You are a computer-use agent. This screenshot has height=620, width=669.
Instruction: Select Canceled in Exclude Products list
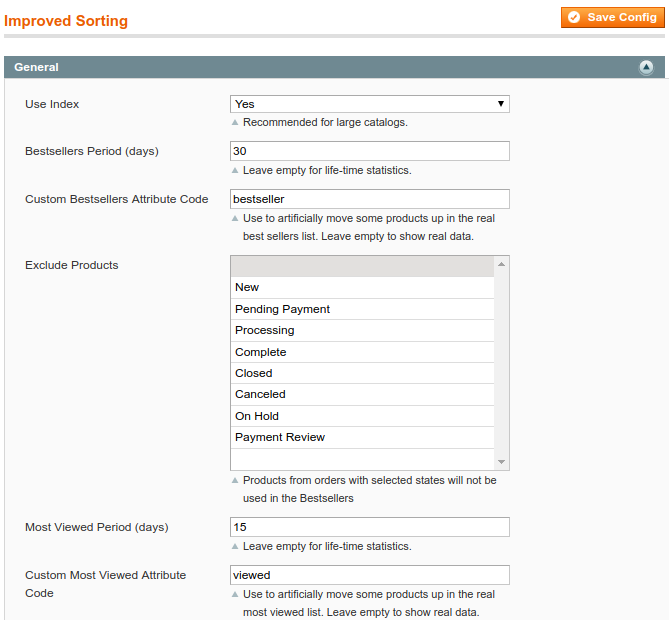(x=362, y=394)
